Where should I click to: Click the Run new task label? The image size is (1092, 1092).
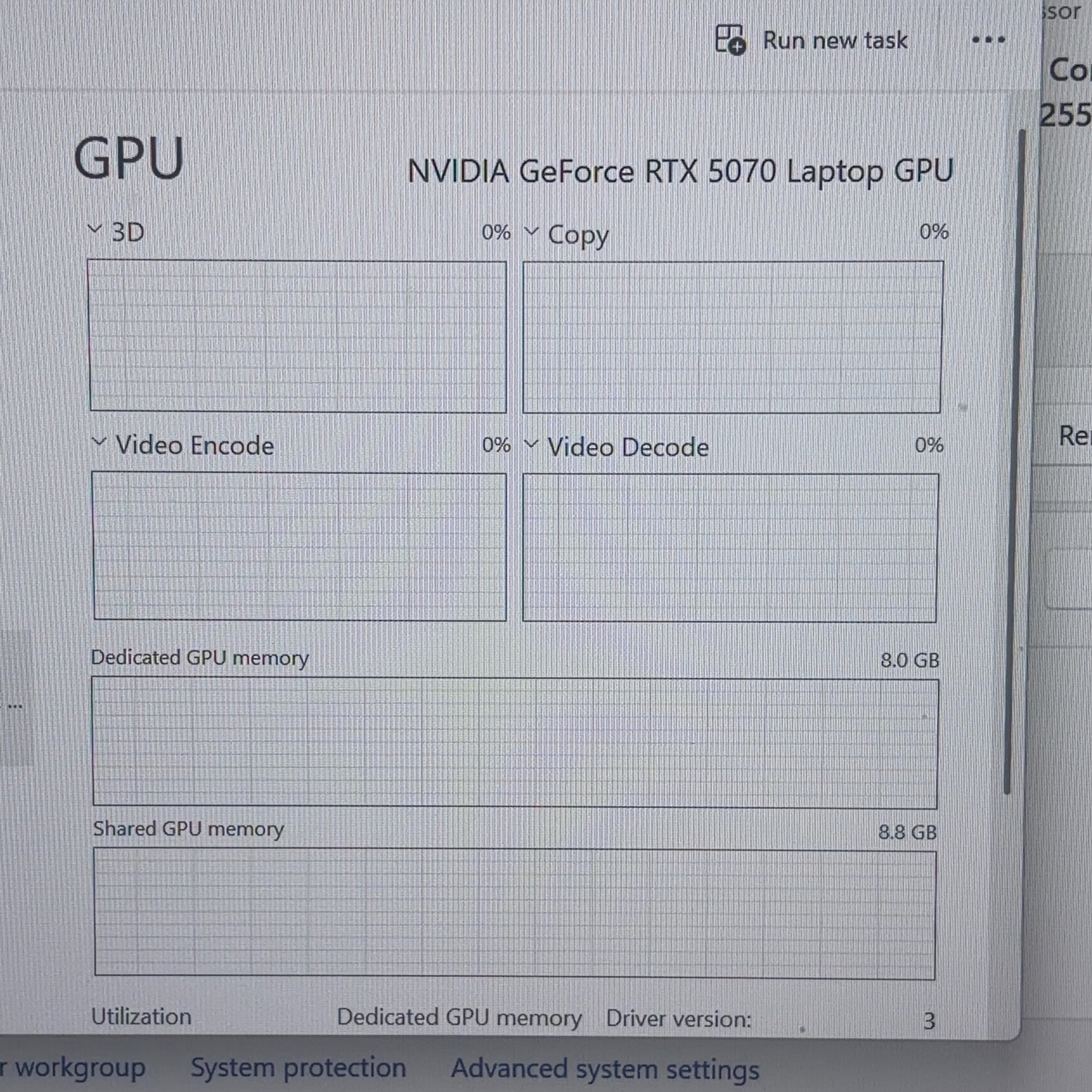pos(835,41)
